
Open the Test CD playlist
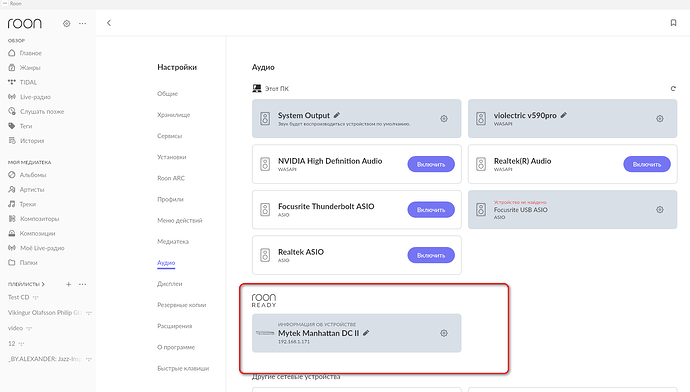[x=18, y=297]
